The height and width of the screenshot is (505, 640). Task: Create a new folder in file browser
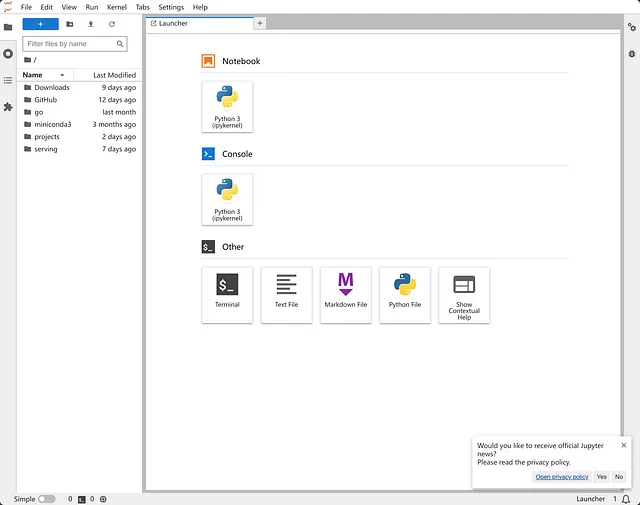coord(70,24)
